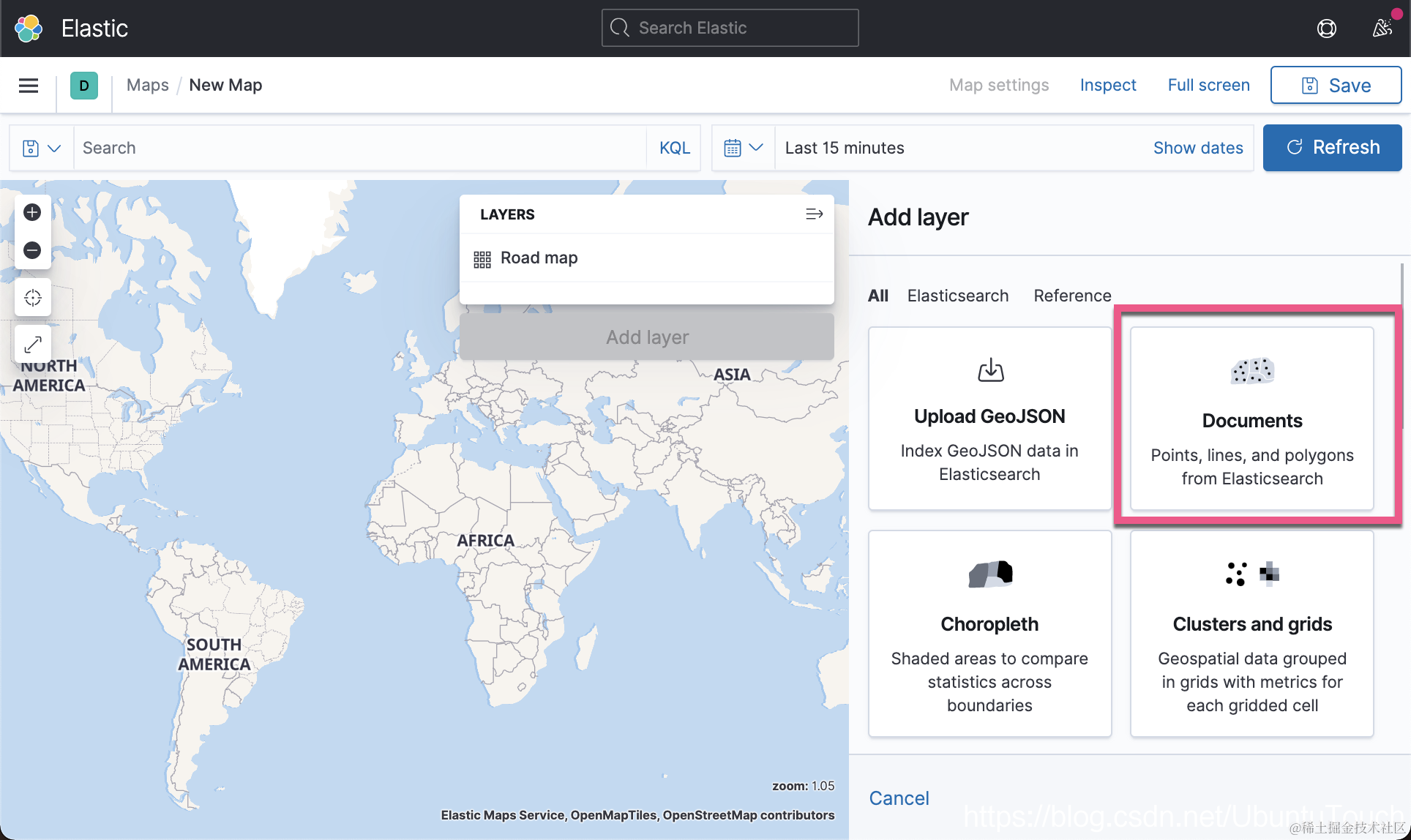Open the map tools expand icon

click(32, 344)
